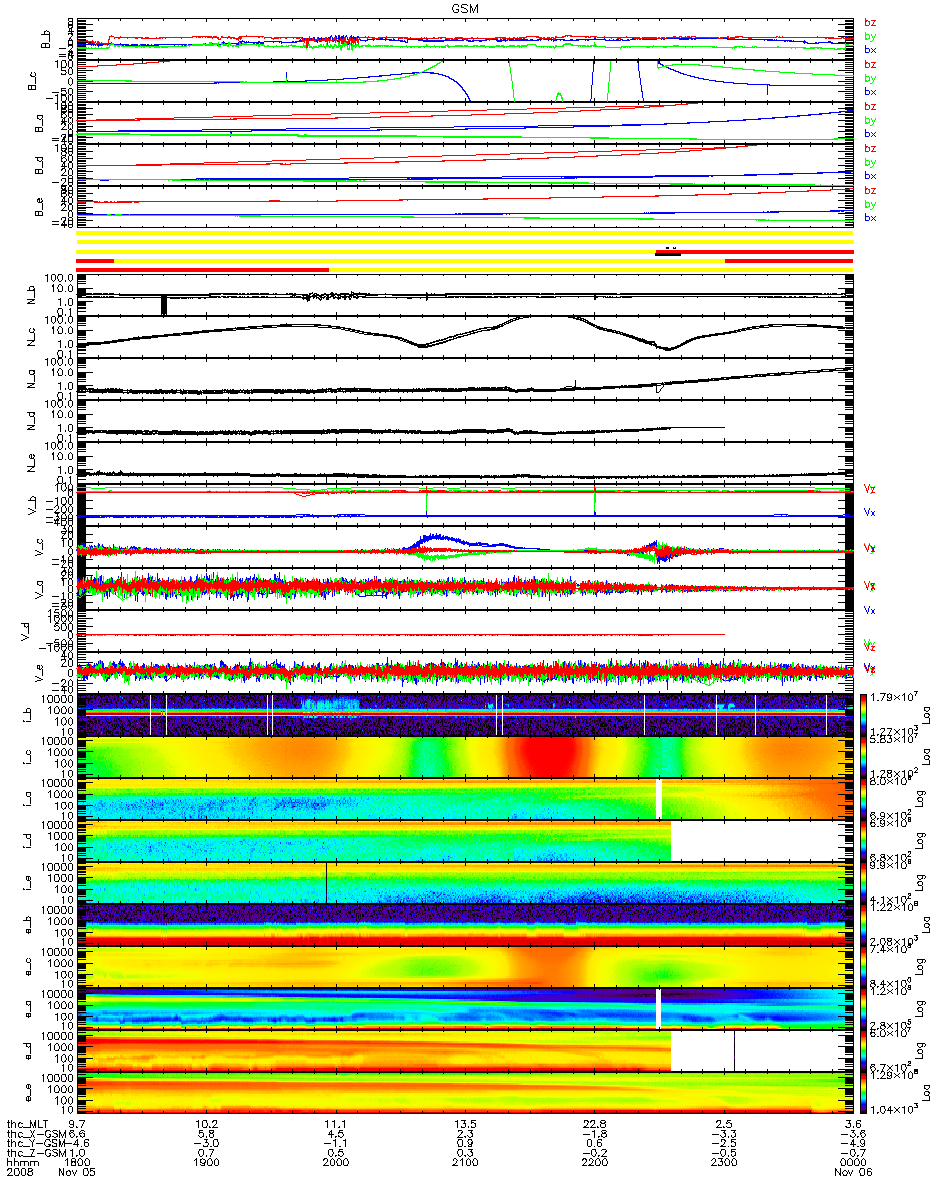930x1200 pixels.
Task: Pick the bz legend label of the B_c panel
Action: pos(870,64)
